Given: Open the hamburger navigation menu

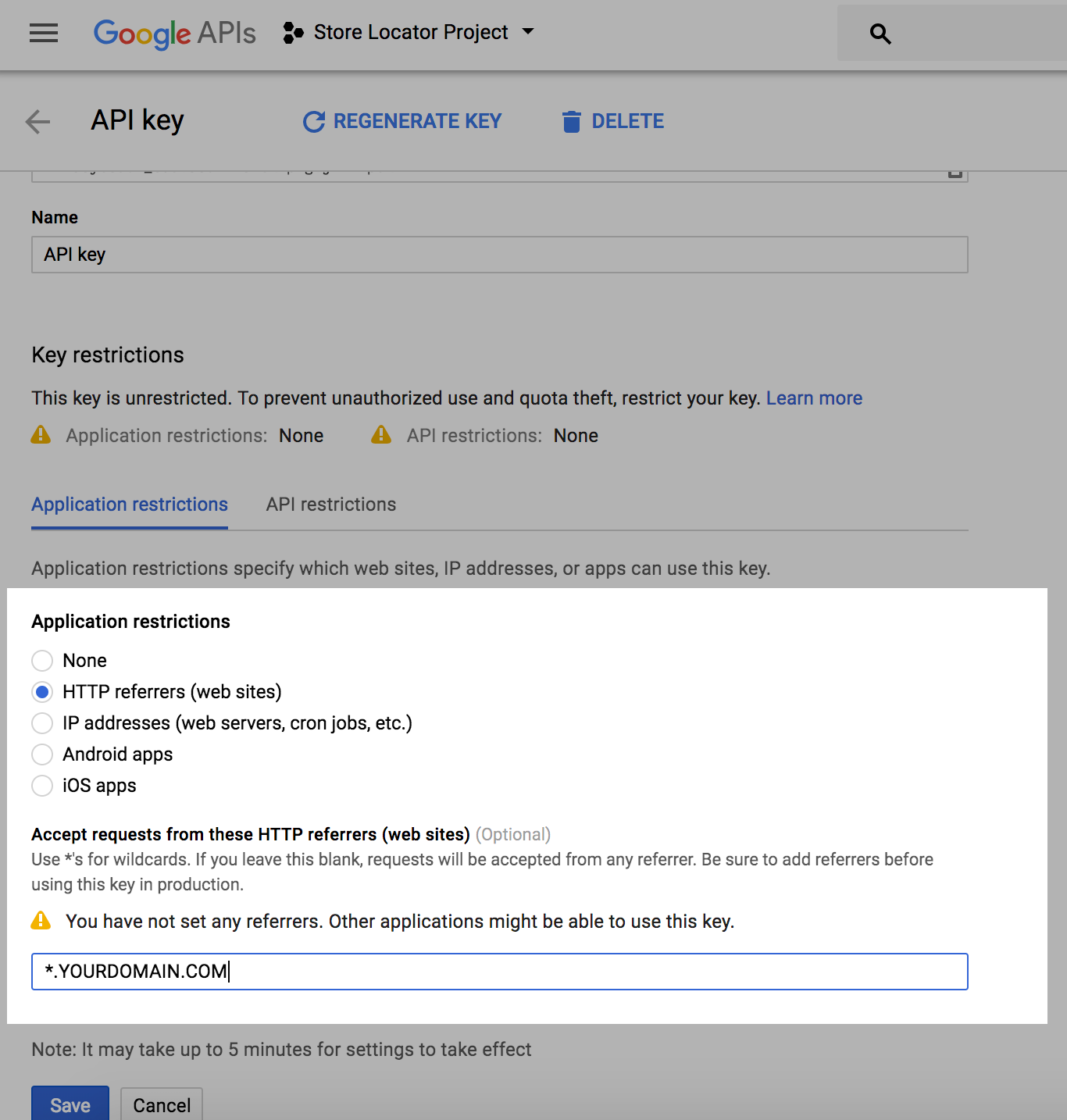Looking at the screenshot, I should 44,33.
